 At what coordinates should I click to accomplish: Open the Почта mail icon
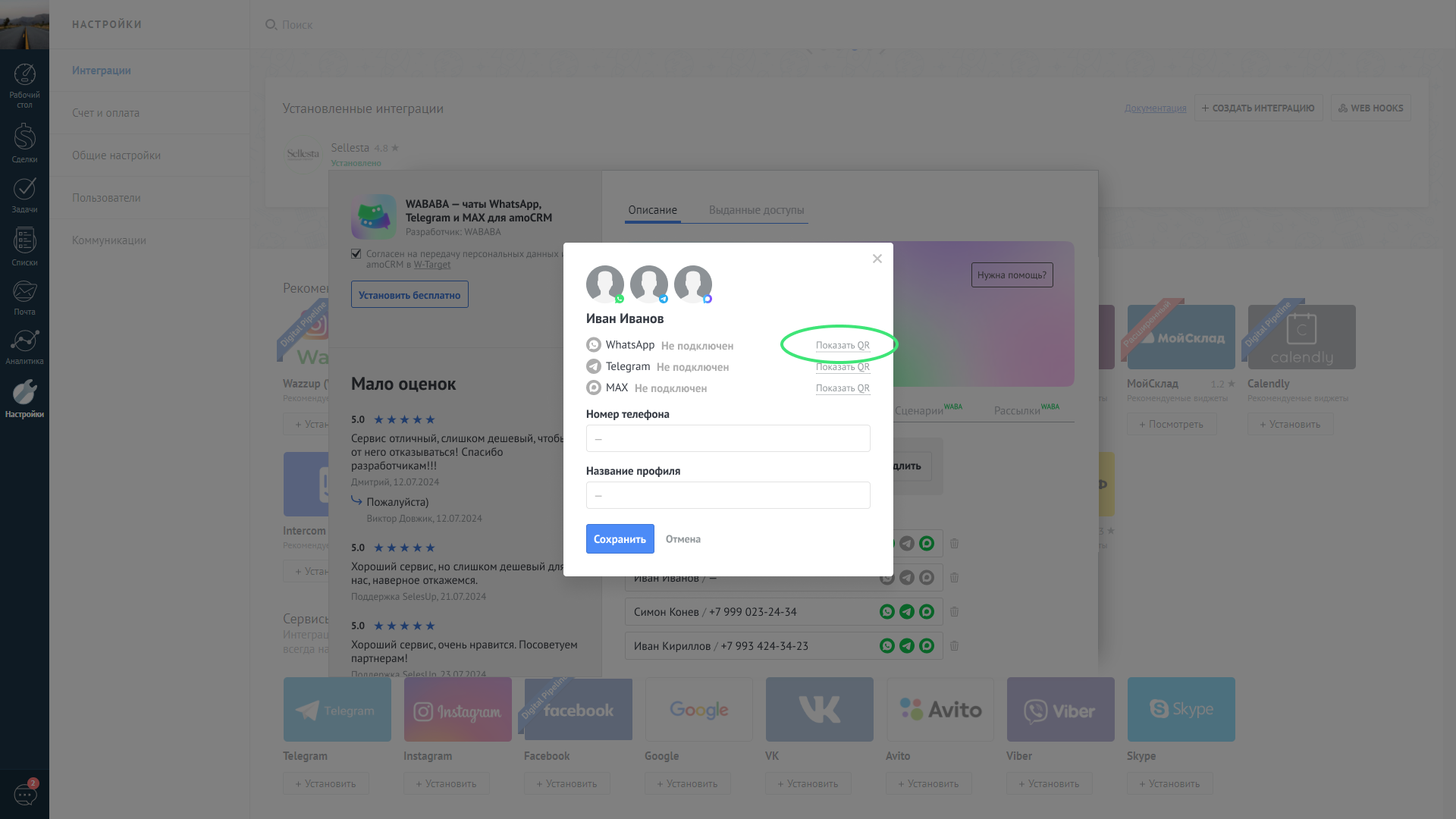[24, 297]
